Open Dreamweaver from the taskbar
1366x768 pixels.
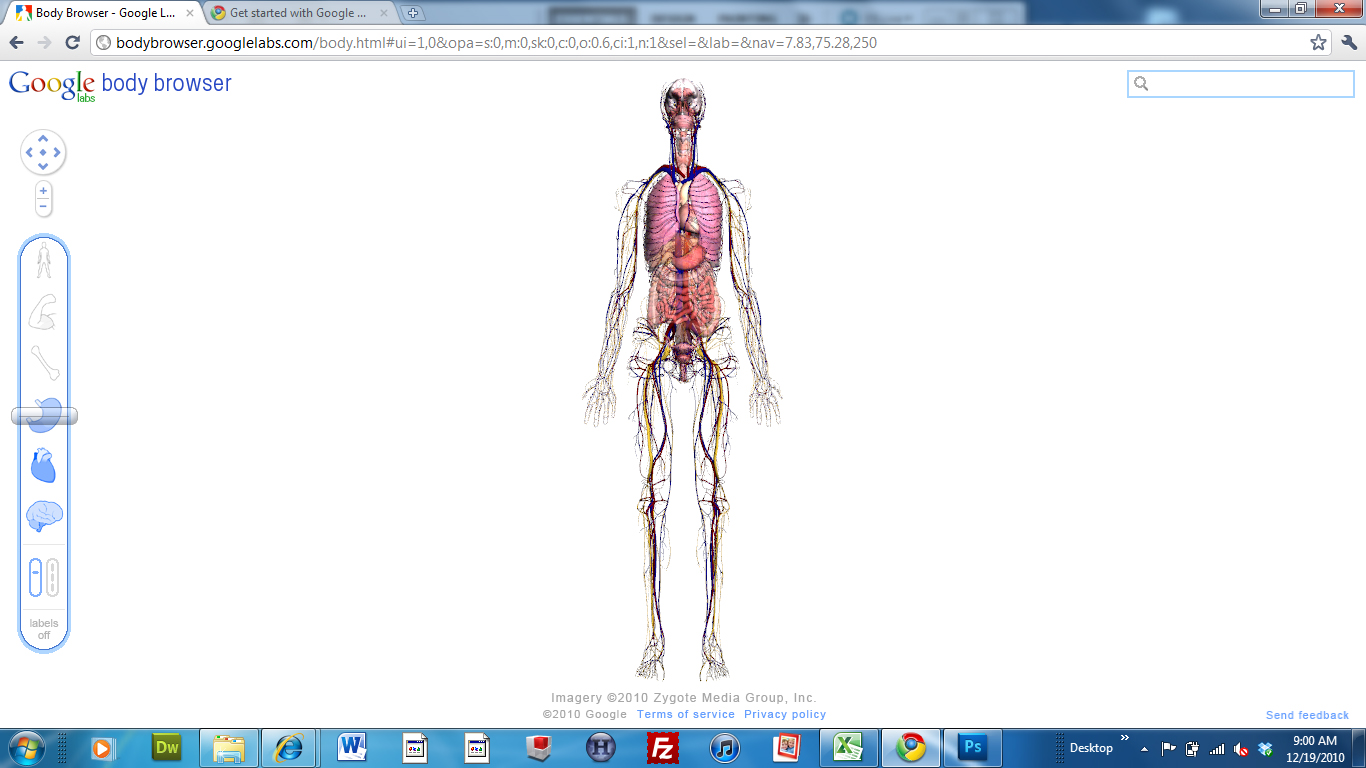[x=166, y=747]
